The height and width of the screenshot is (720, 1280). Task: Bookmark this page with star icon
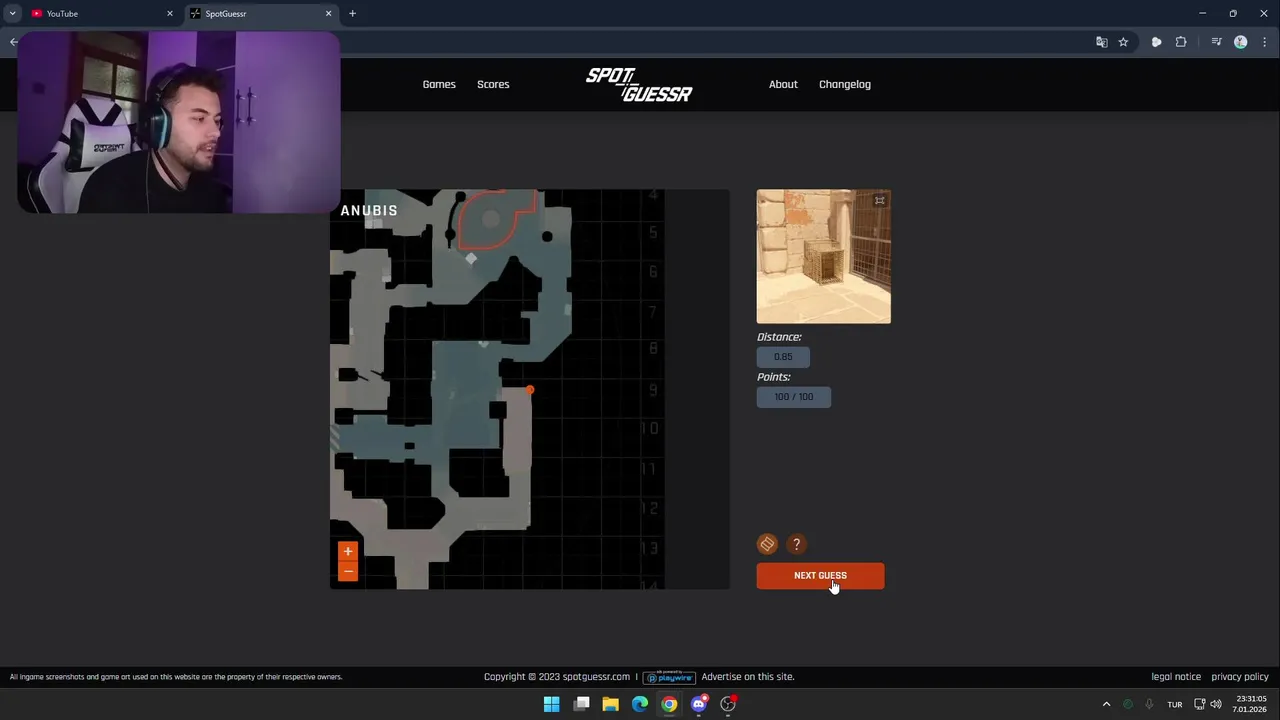coord(1123,42)
